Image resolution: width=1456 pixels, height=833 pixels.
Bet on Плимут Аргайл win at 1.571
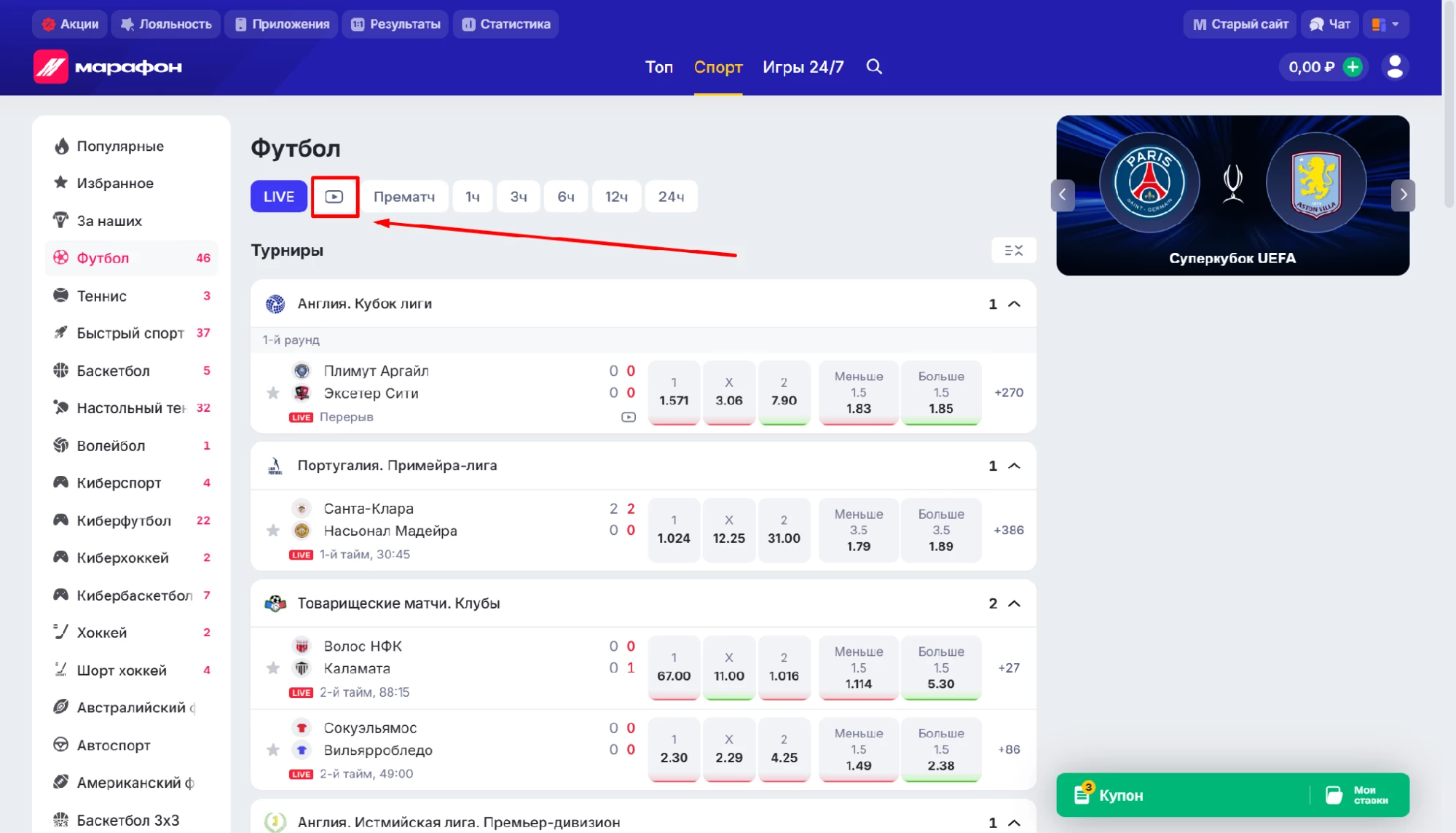[x=674, y=393]
